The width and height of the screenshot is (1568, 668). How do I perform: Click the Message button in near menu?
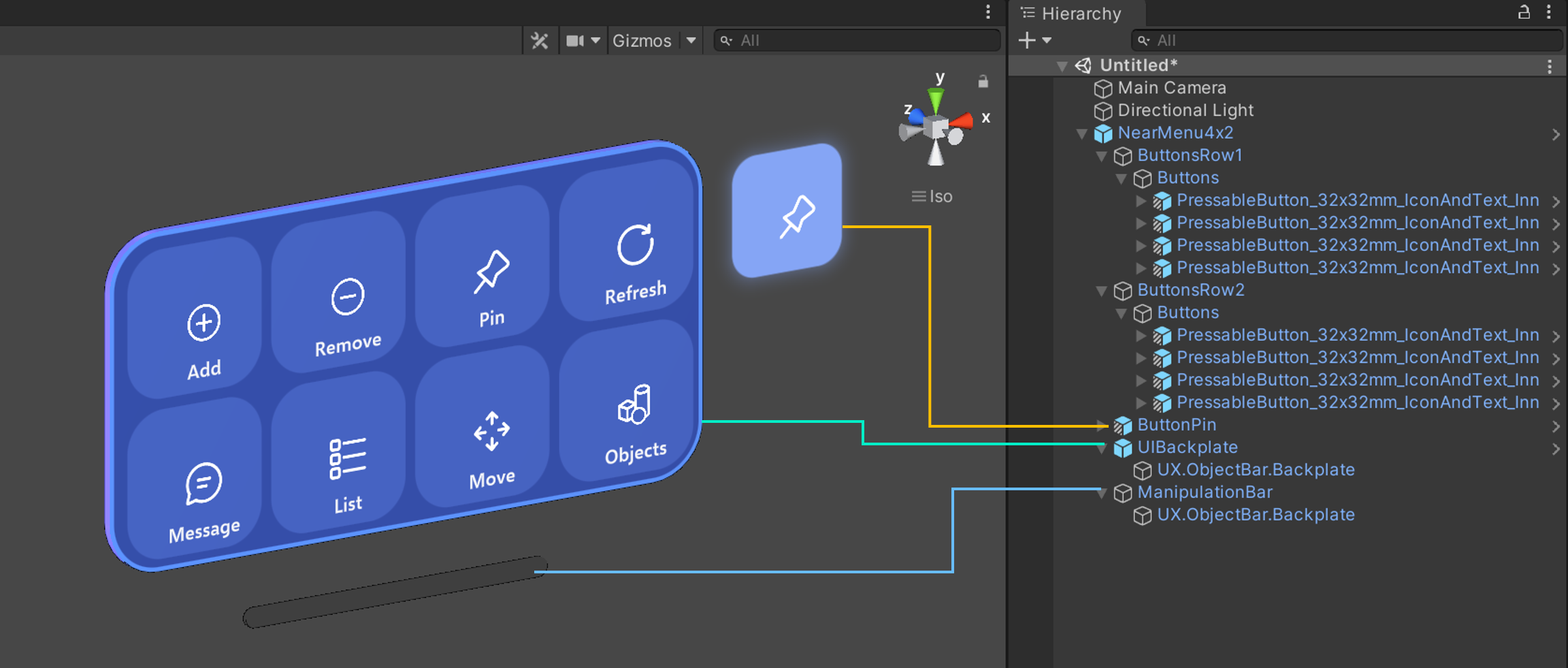pyautogui.click(x=195, y=479)
